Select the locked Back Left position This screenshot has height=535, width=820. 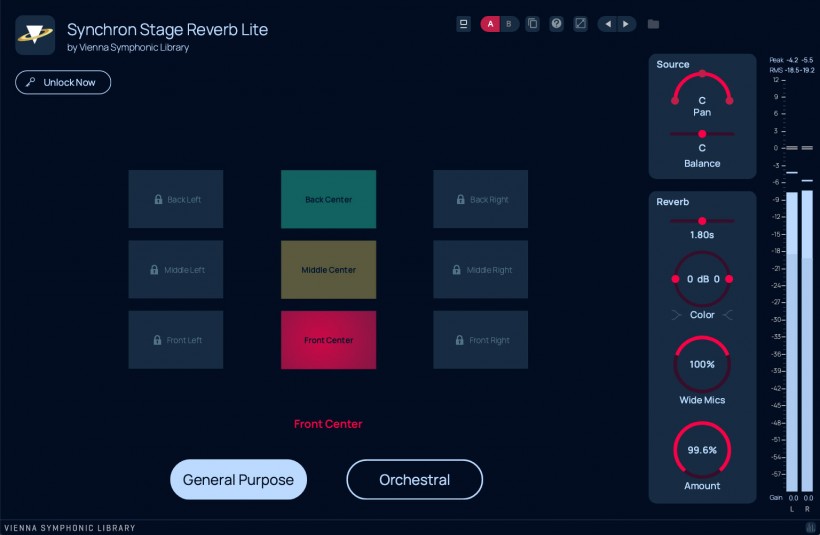(x=176, y=199)
